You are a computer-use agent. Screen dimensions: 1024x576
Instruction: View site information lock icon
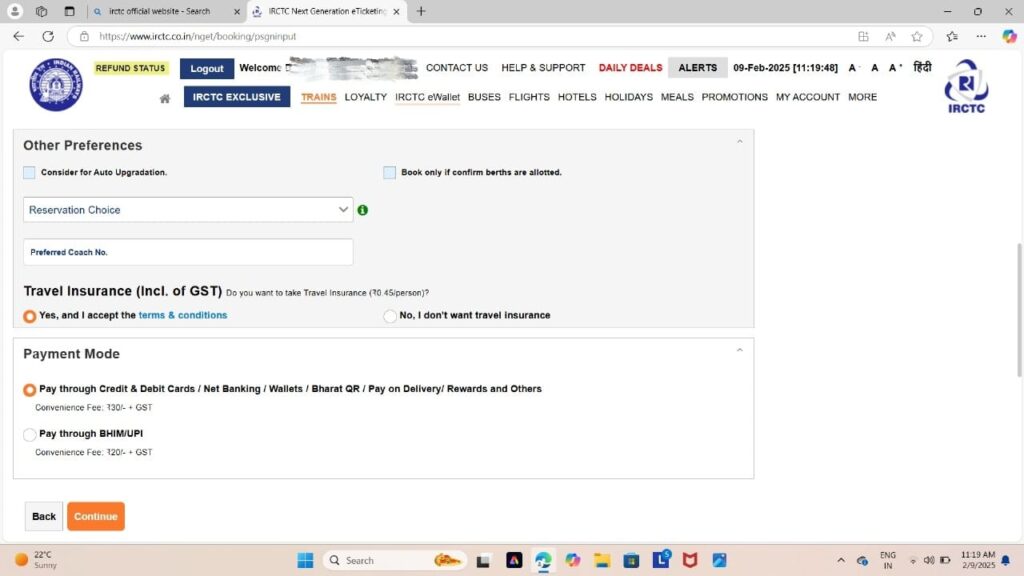pos(84,37)
